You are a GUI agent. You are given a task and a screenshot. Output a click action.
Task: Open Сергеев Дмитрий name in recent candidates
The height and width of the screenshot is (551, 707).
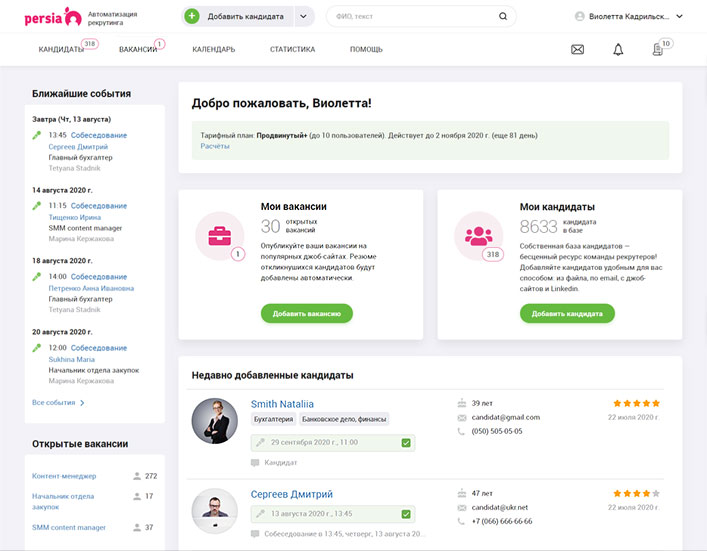point(292,494)
